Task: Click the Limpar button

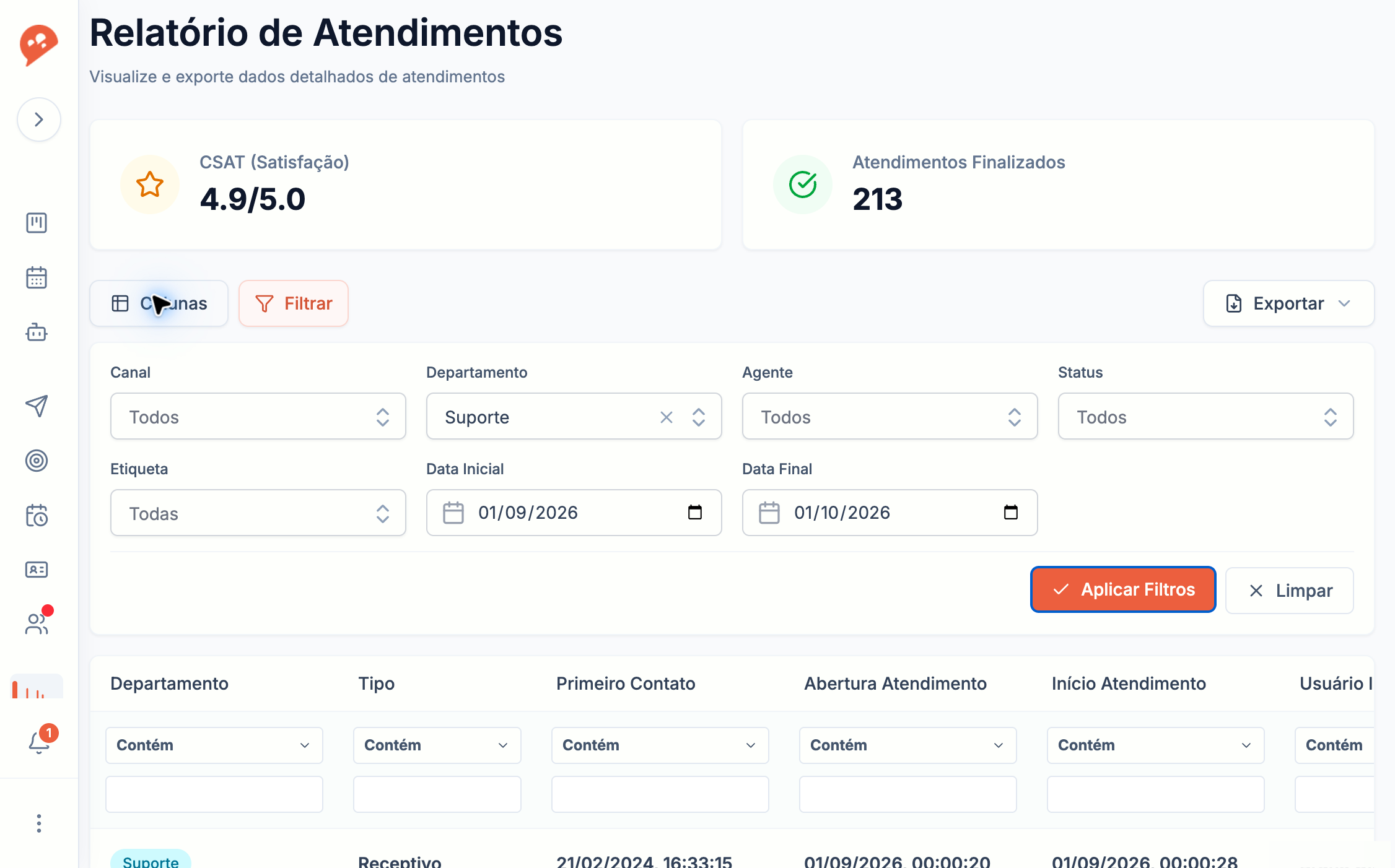Action: tap(1290, 591)
